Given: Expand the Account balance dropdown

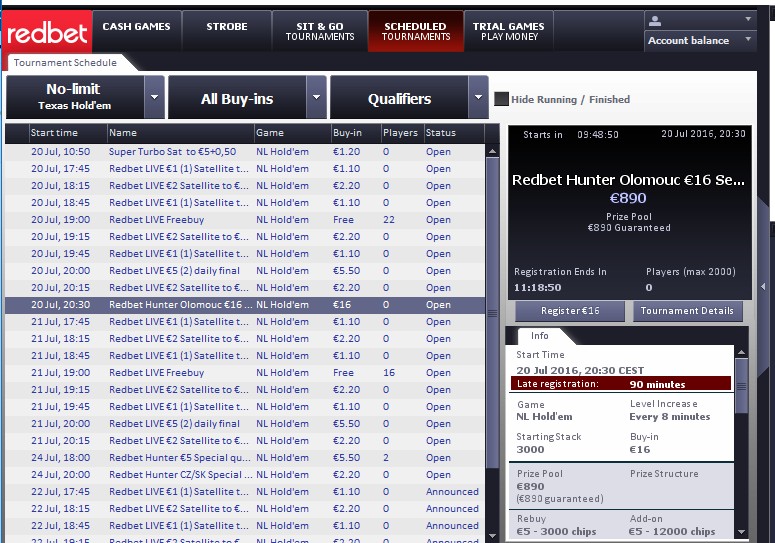Looking at the screenshot, I should tap(700, 41).
